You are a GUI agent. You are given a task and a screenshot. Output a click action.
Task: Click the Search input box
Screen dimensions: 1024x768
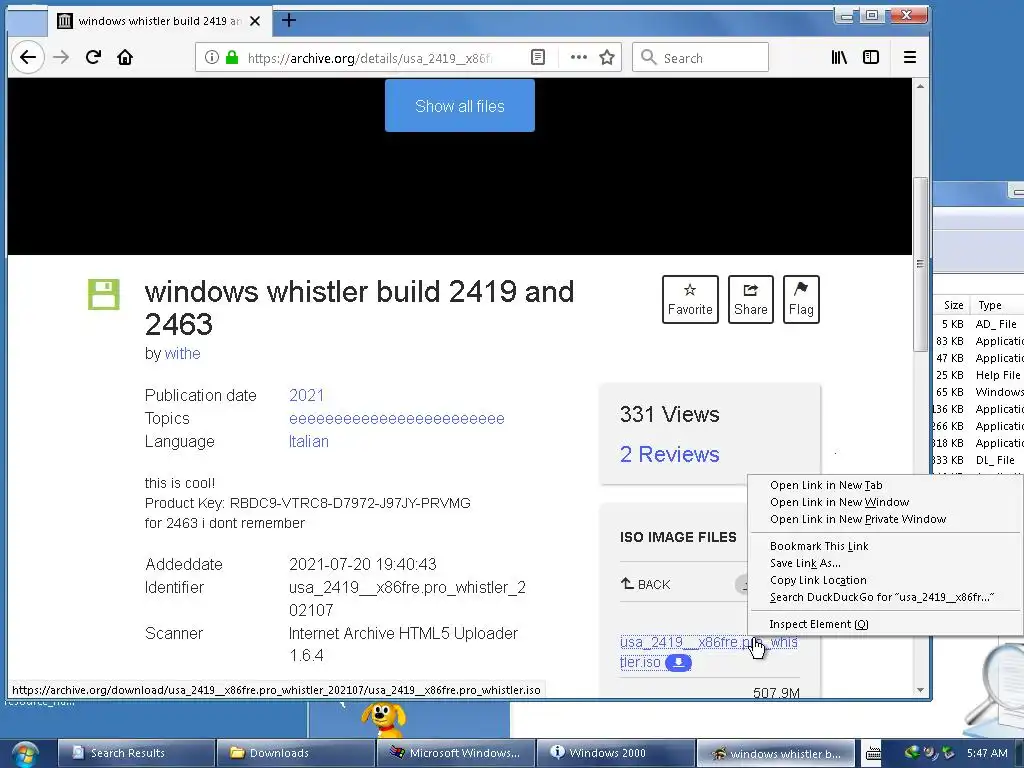point(700,57)
